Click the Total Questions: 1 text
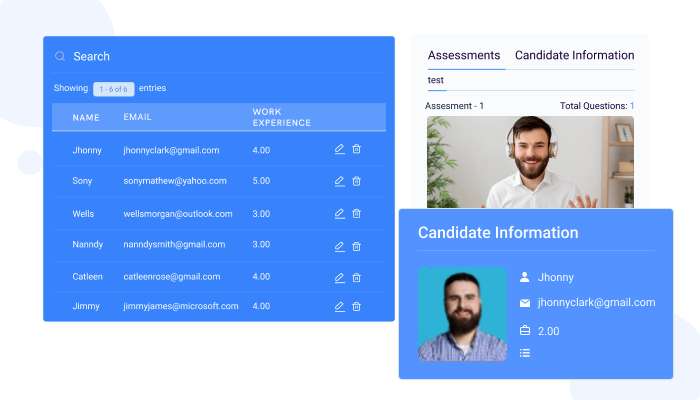The height and width of the screenshot is (400, 700). coord(597,106)
